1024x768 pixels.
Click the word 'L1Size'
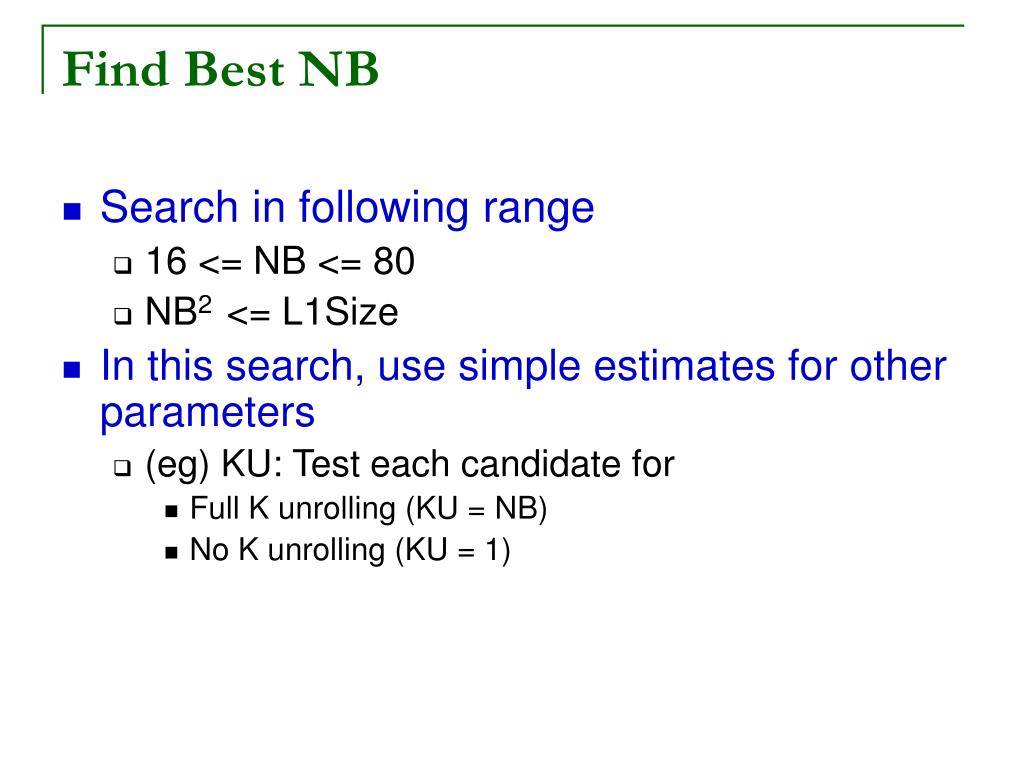coord(340,313)
